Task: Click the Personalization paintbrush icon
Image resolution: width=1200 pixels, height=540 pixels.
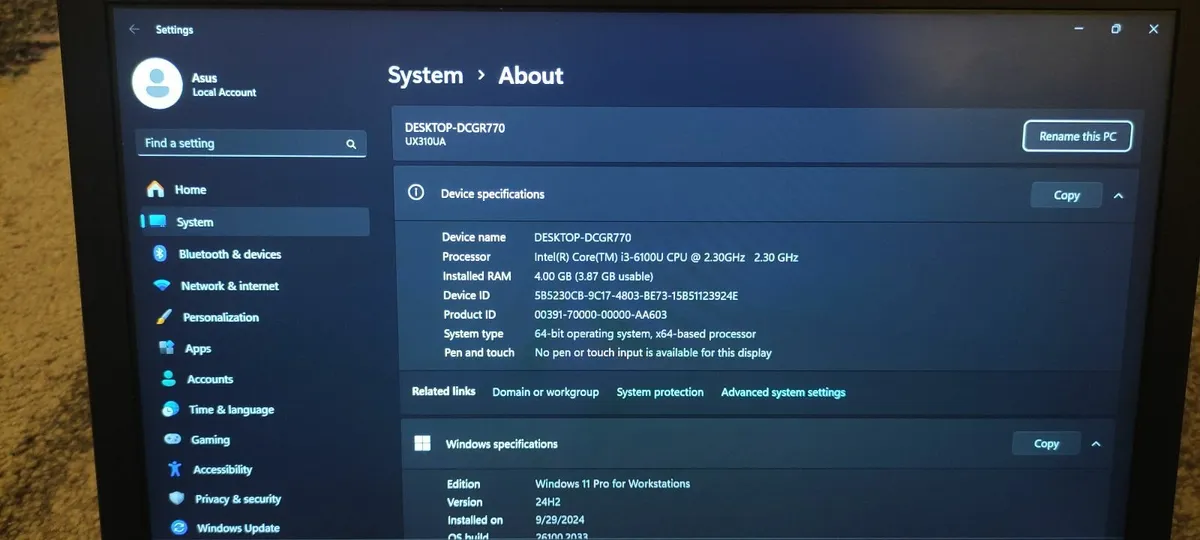Action: pyautogui.click(x=165, y=317)
